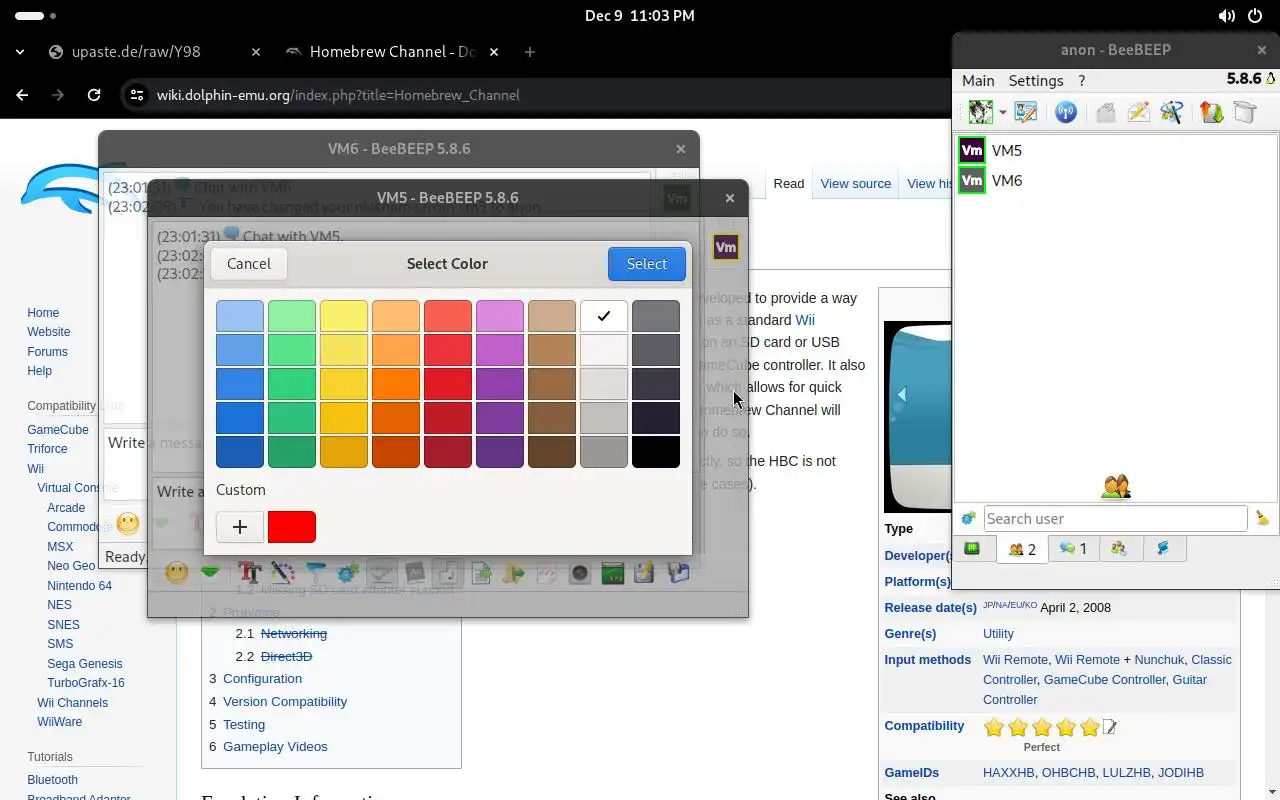Choose the black swatch
The image size is (1280, 800).
pyautogui.click(x=656, y=451)
